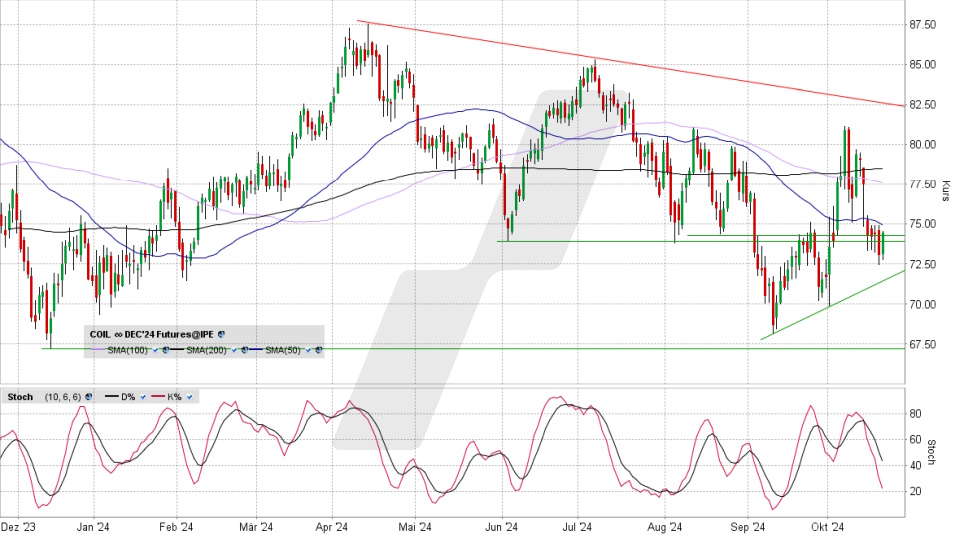This screenshot has width=960, height=540.
Task: Click the purple SMA(100) line swatch in legend
Action: pyautogui.click(x=98, y=350)
